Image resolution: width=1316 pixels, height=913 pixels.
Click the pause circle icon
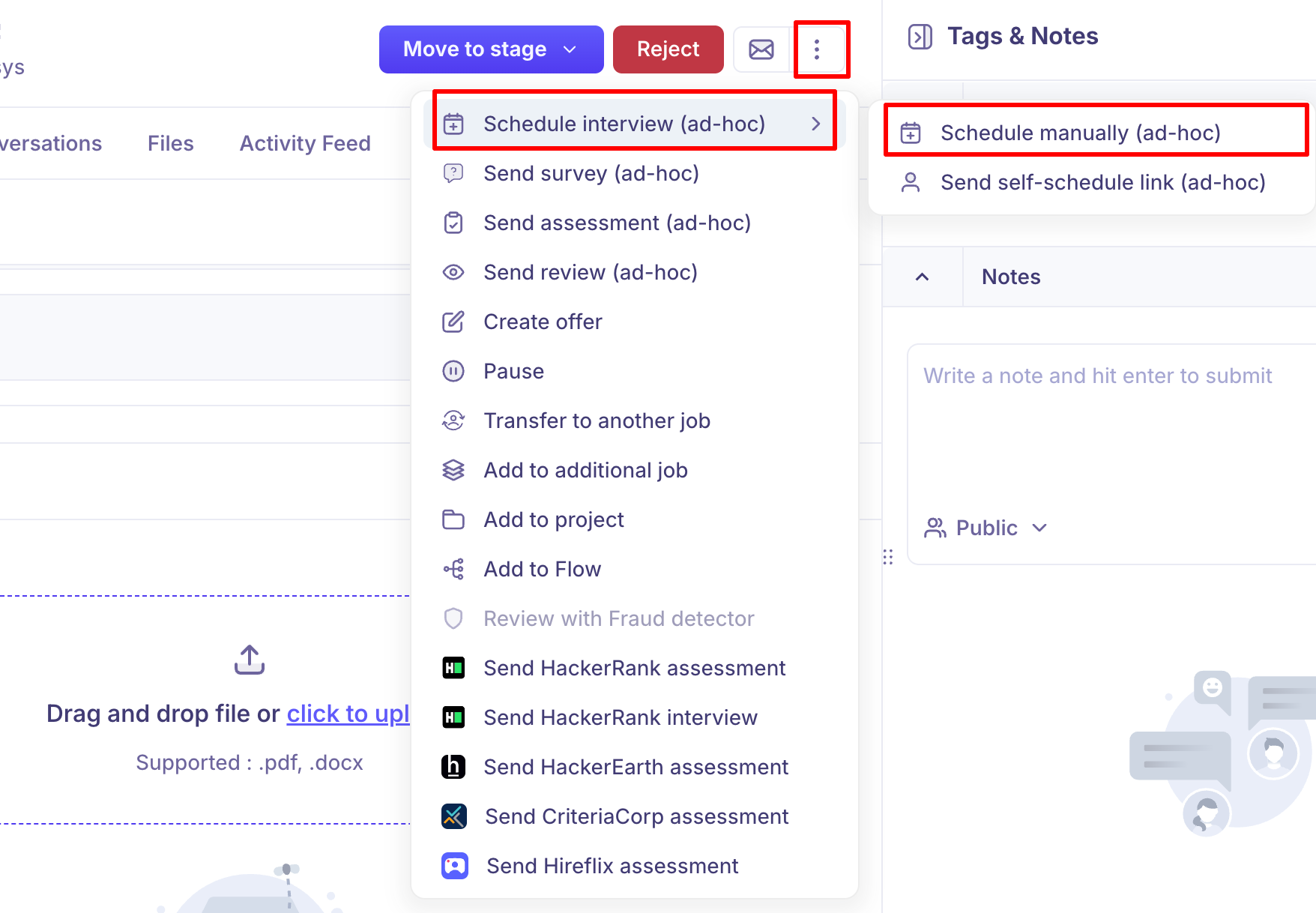pos(453,371)
